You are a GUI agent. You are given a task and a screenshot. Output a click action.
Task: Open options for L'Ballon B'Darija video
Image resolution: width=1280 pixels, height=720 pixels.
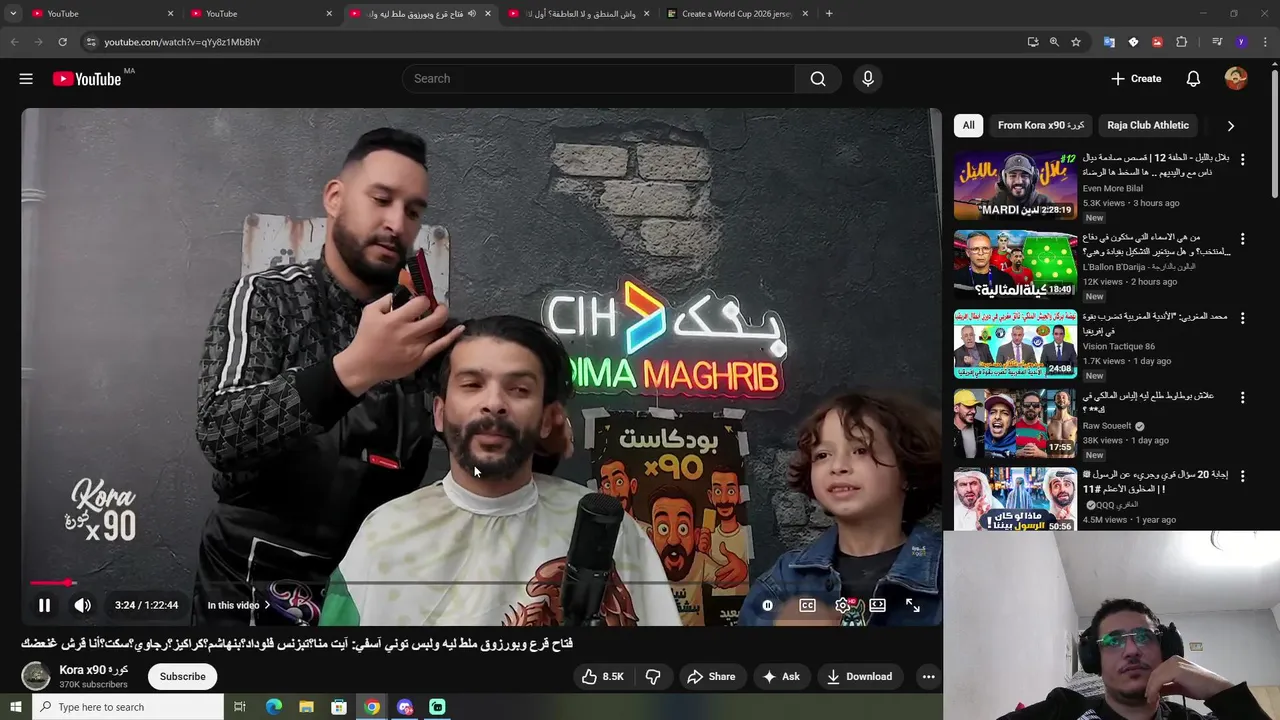coord(1242,239)
